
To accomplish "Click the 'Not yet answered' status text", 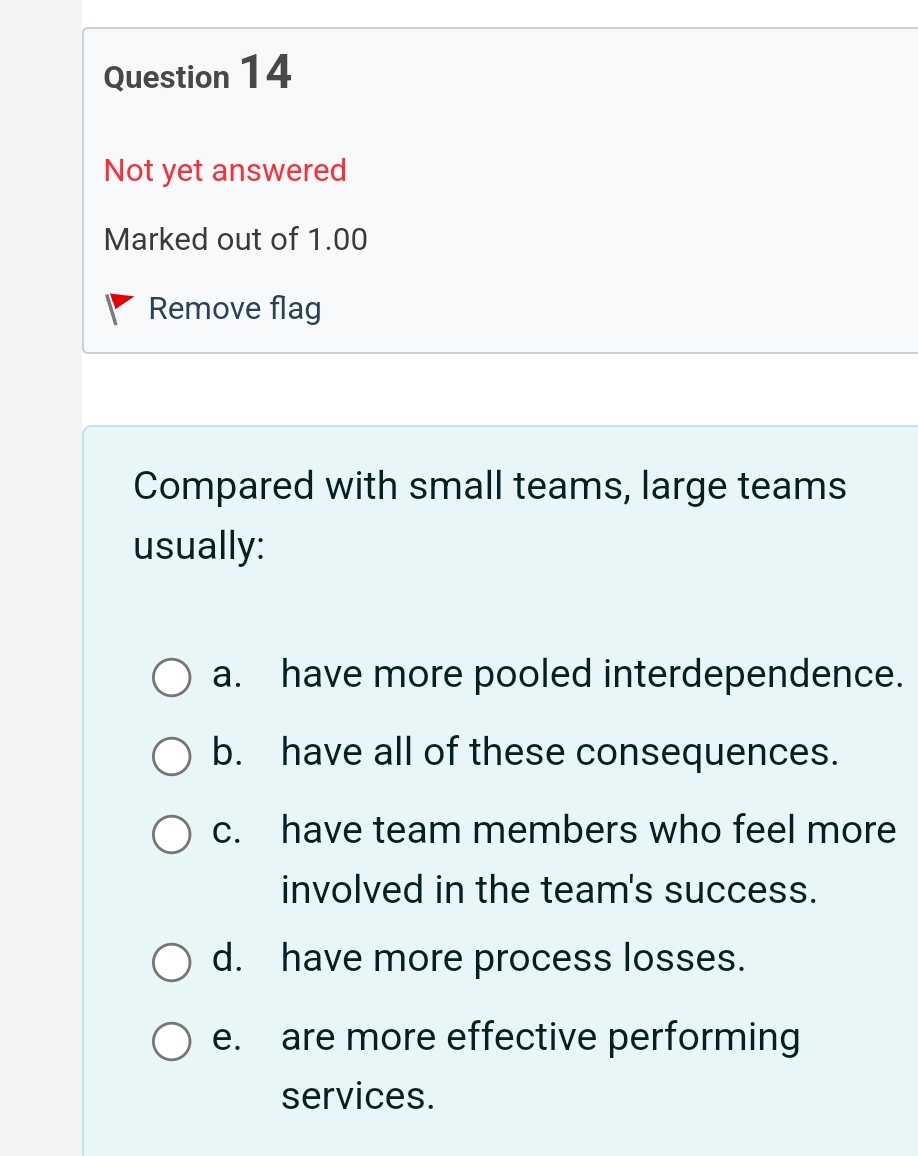I will click(225, 171).
